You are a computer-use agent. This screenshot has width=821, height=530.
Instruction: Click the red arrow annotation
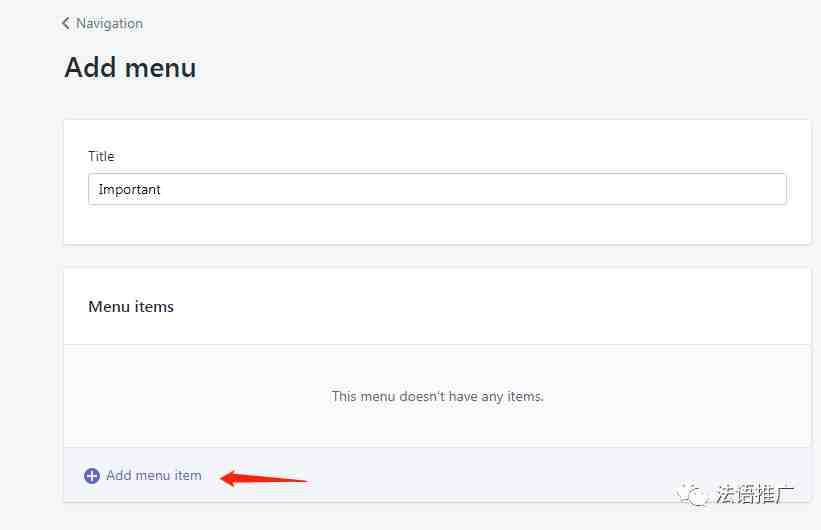tap(263, 478)
